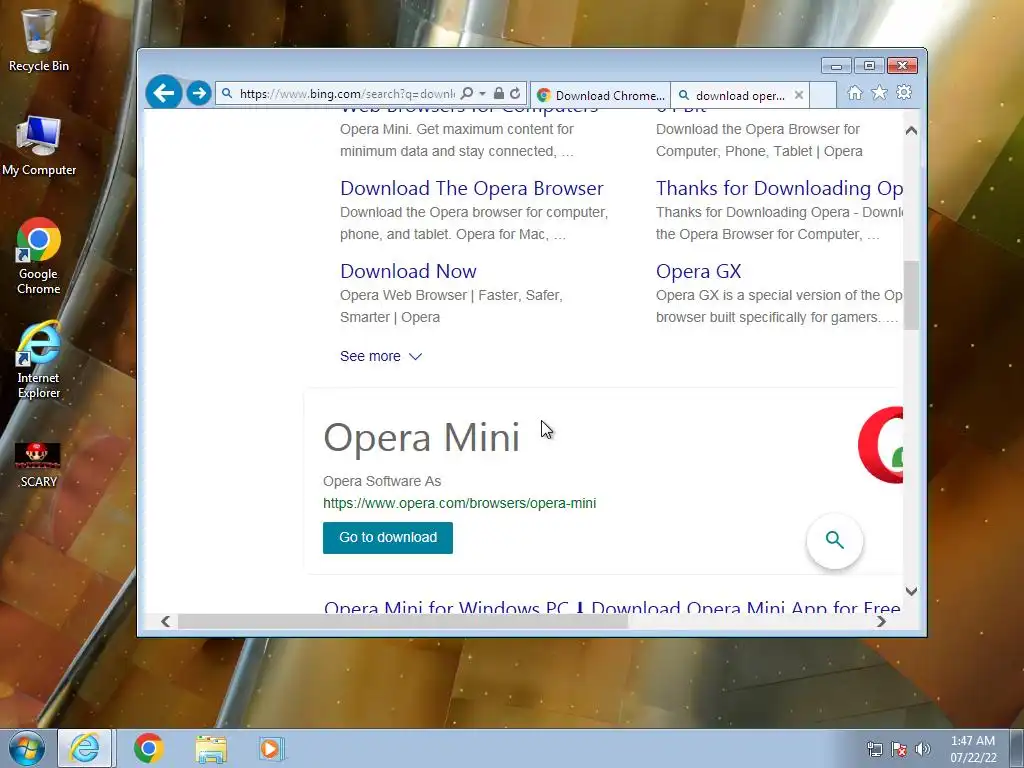The image size is (1024, 768).
Task: Click the network tray icon
Action: coord(874,749)
